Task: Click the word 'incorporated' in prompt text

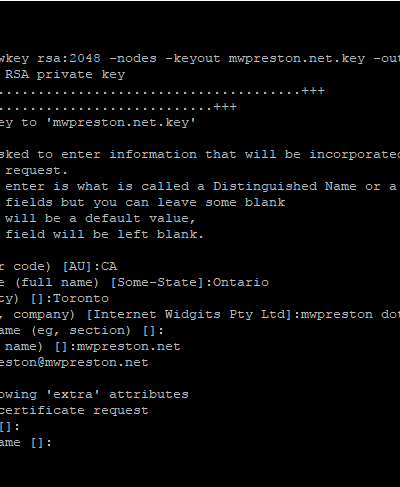Action: pyautogui.click(x=354, y=155)
